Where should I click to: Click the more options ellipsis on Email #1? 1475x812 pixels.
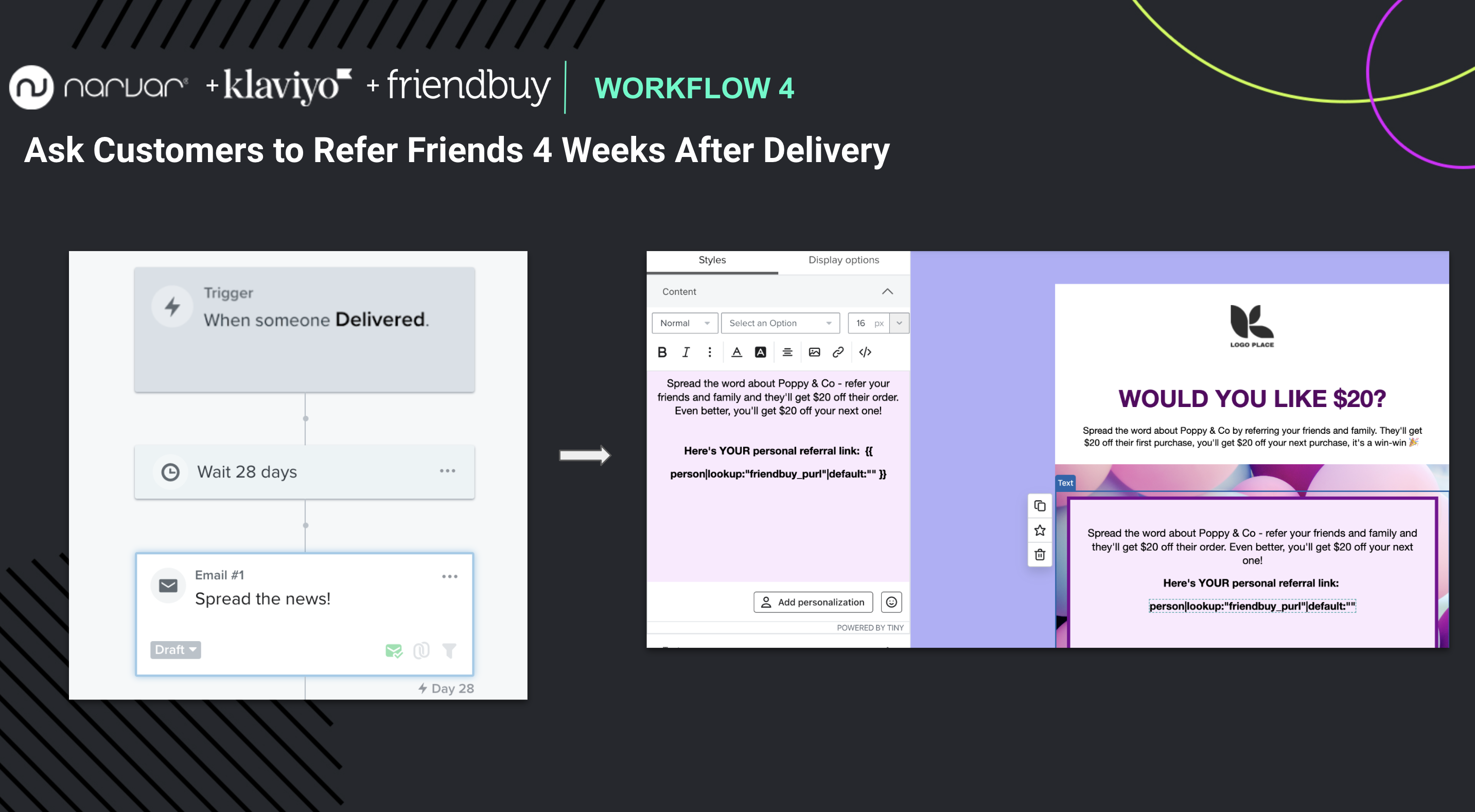click(450, 577)
